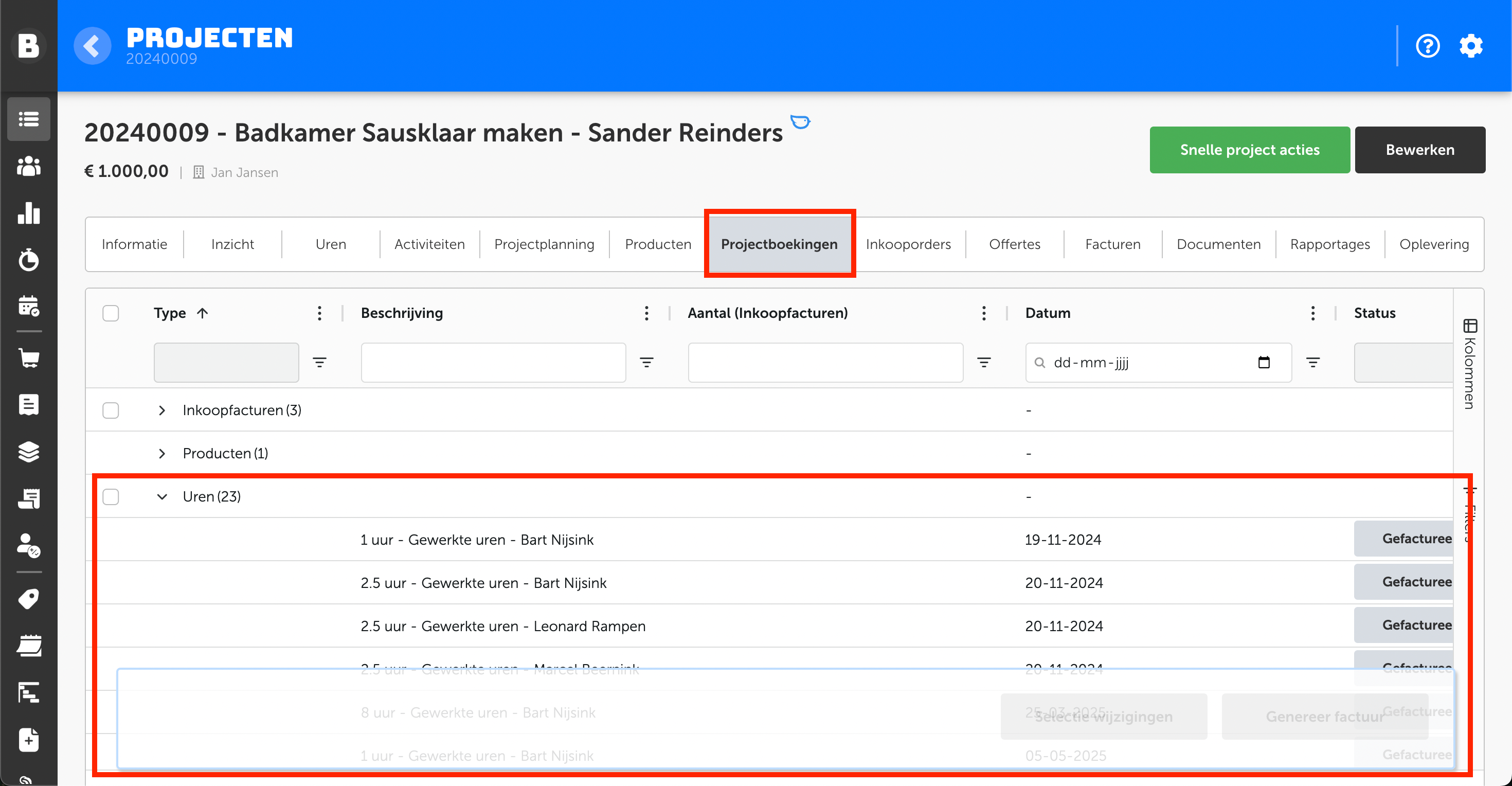Screen dimensions: 1512x786
Task: Click the Beschrijving filter input field
Action: click(493, 362)
